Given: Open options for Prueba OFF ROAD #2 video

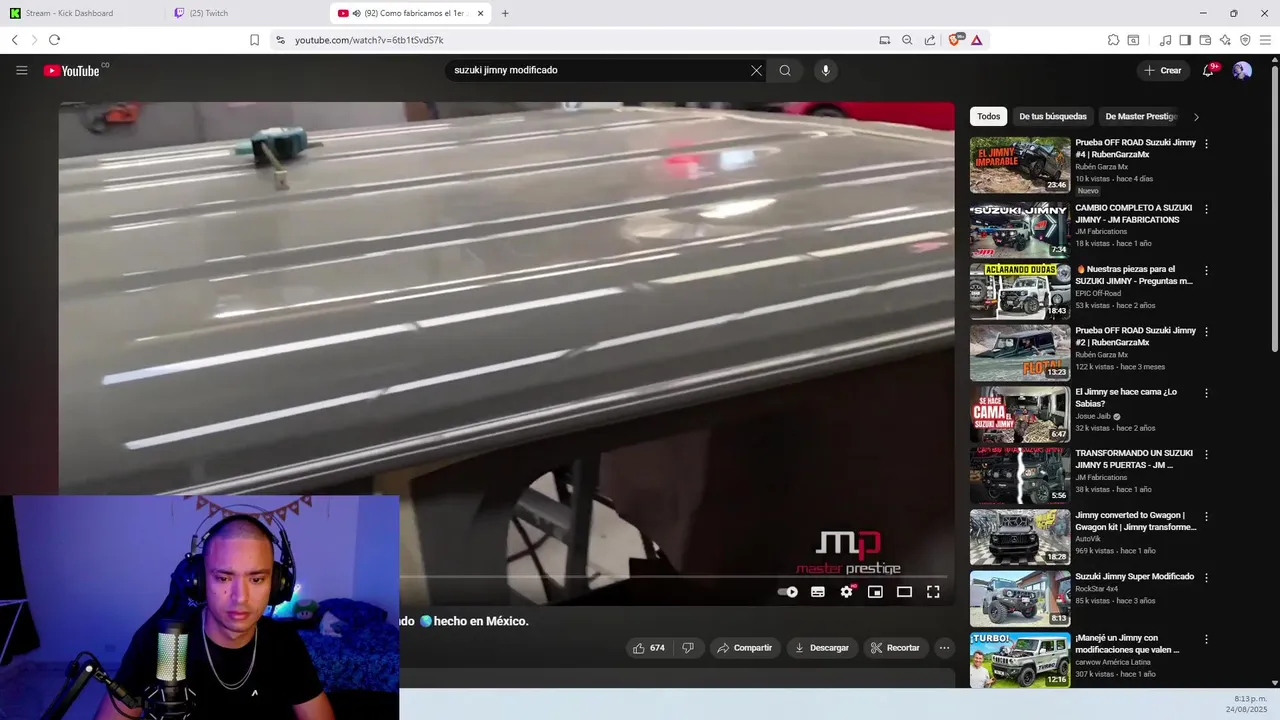Looking at the screenshot, I should point(1206,331).
